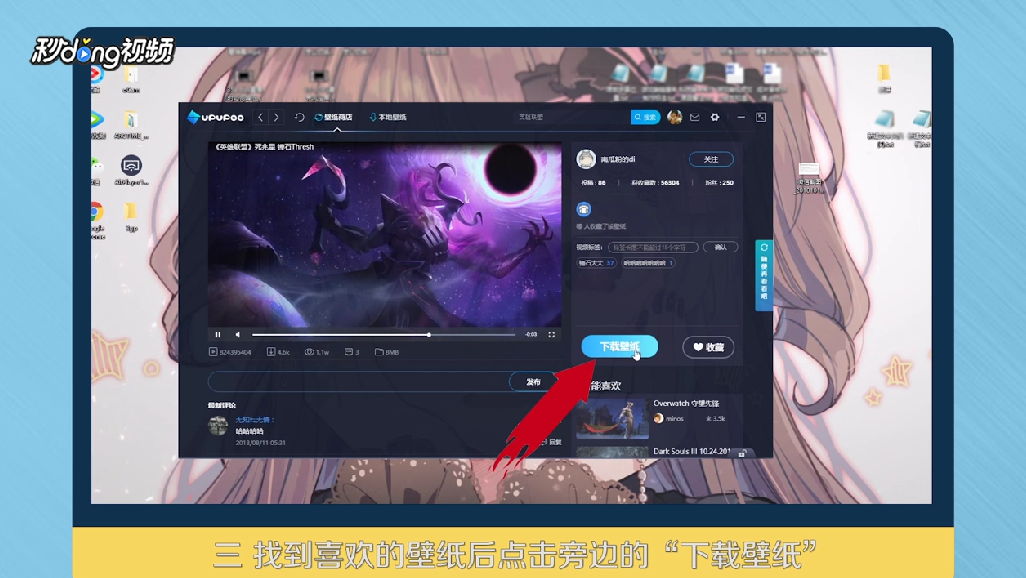Go back with the left arrow

tap(260, 117)
